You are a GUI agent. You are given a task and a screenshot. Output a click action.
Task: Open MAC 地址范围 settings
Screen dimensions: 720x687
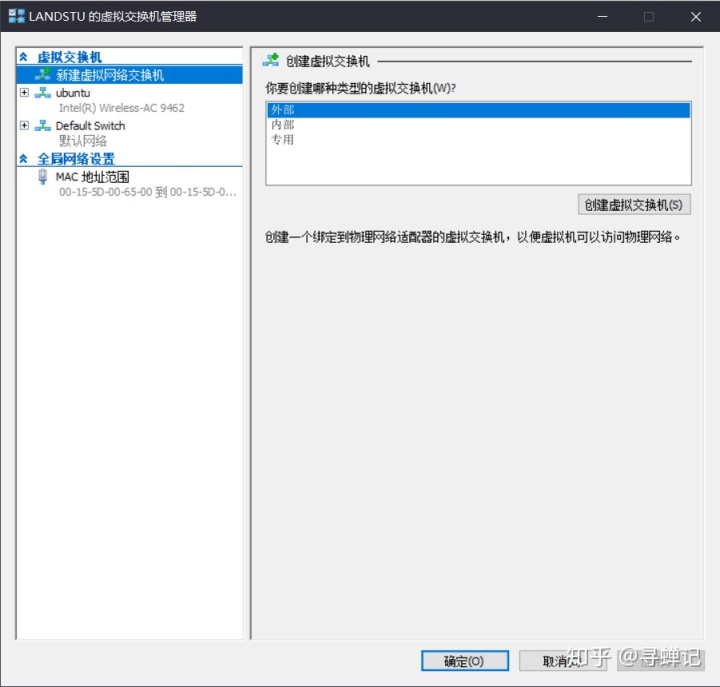92,177
